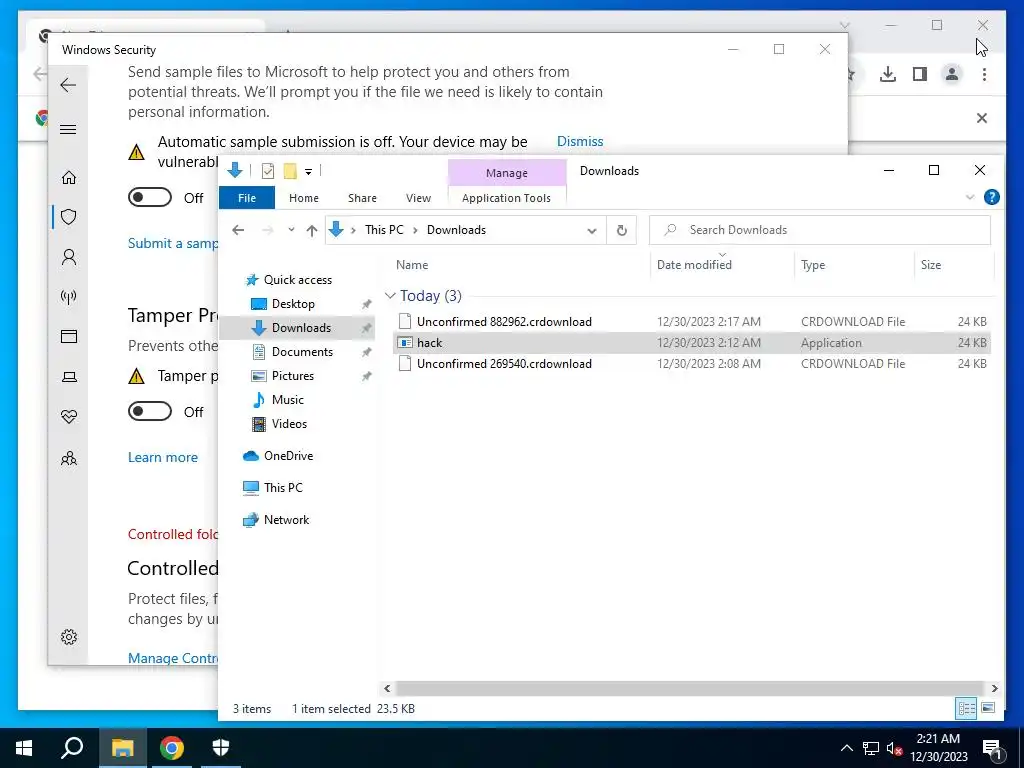Navigate back in File Explorer
The height and width of the screenshot is (768, 1024).
coord(238,230)
